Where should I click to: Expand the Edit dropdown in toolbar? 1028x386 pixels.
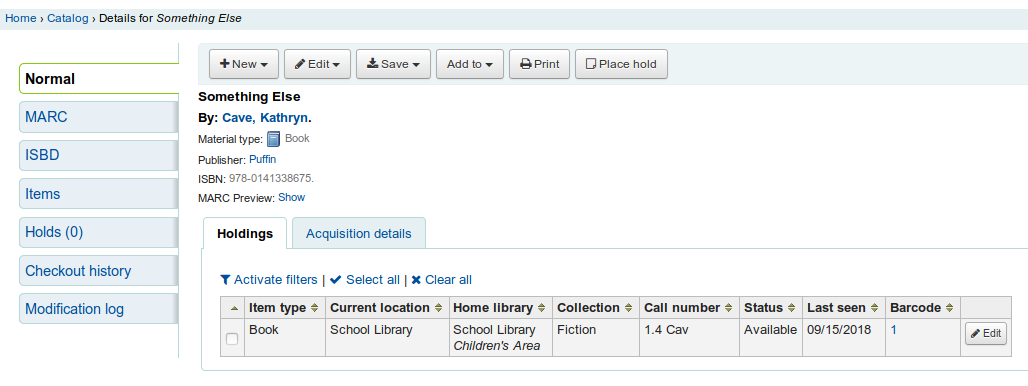click(317, 64)
